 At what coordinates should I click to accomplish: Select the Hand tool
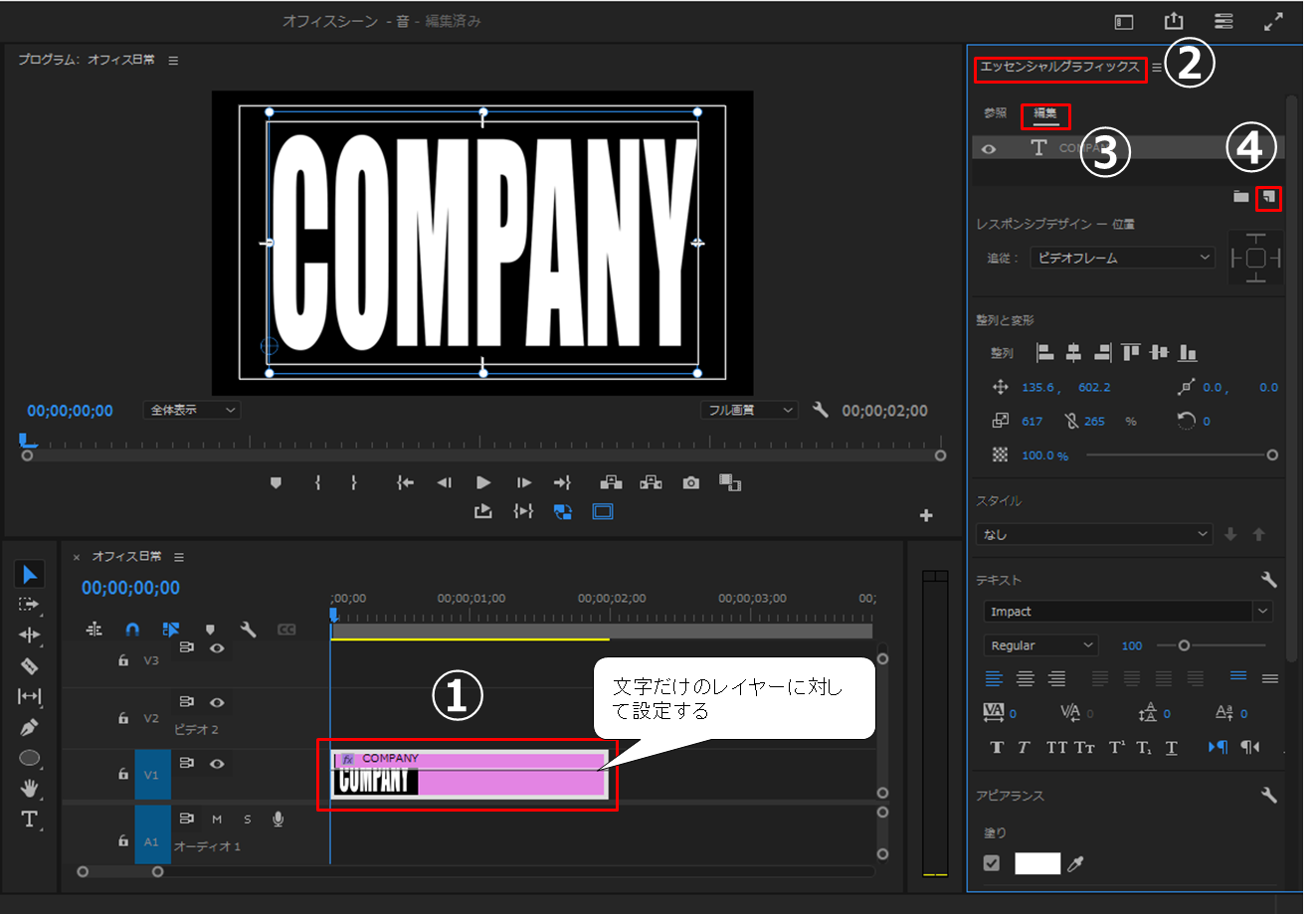29,789
